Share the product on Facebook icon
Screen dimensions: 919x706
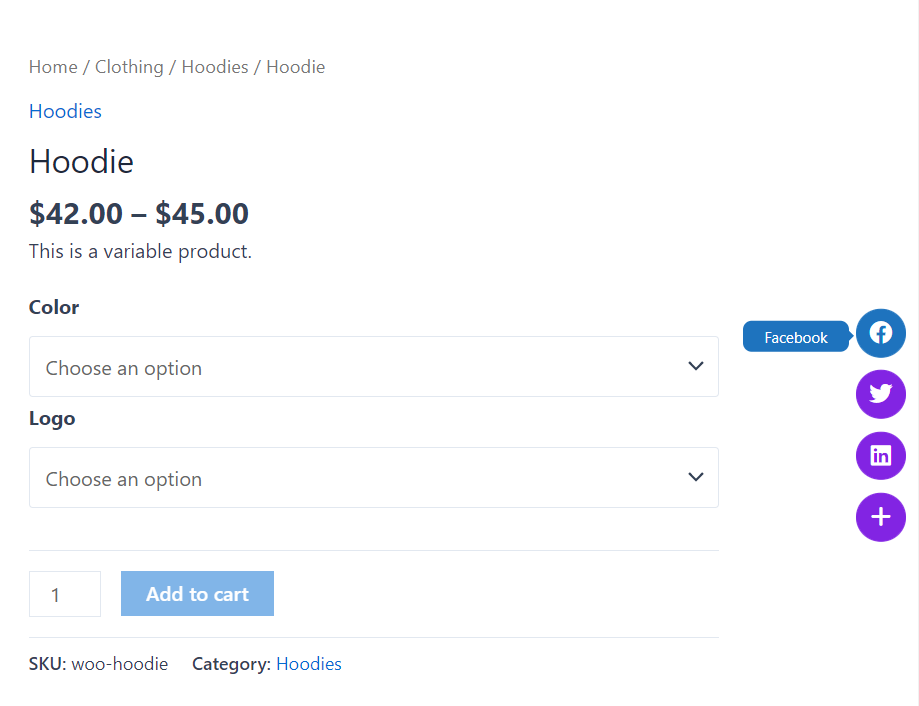coord(880,333)
